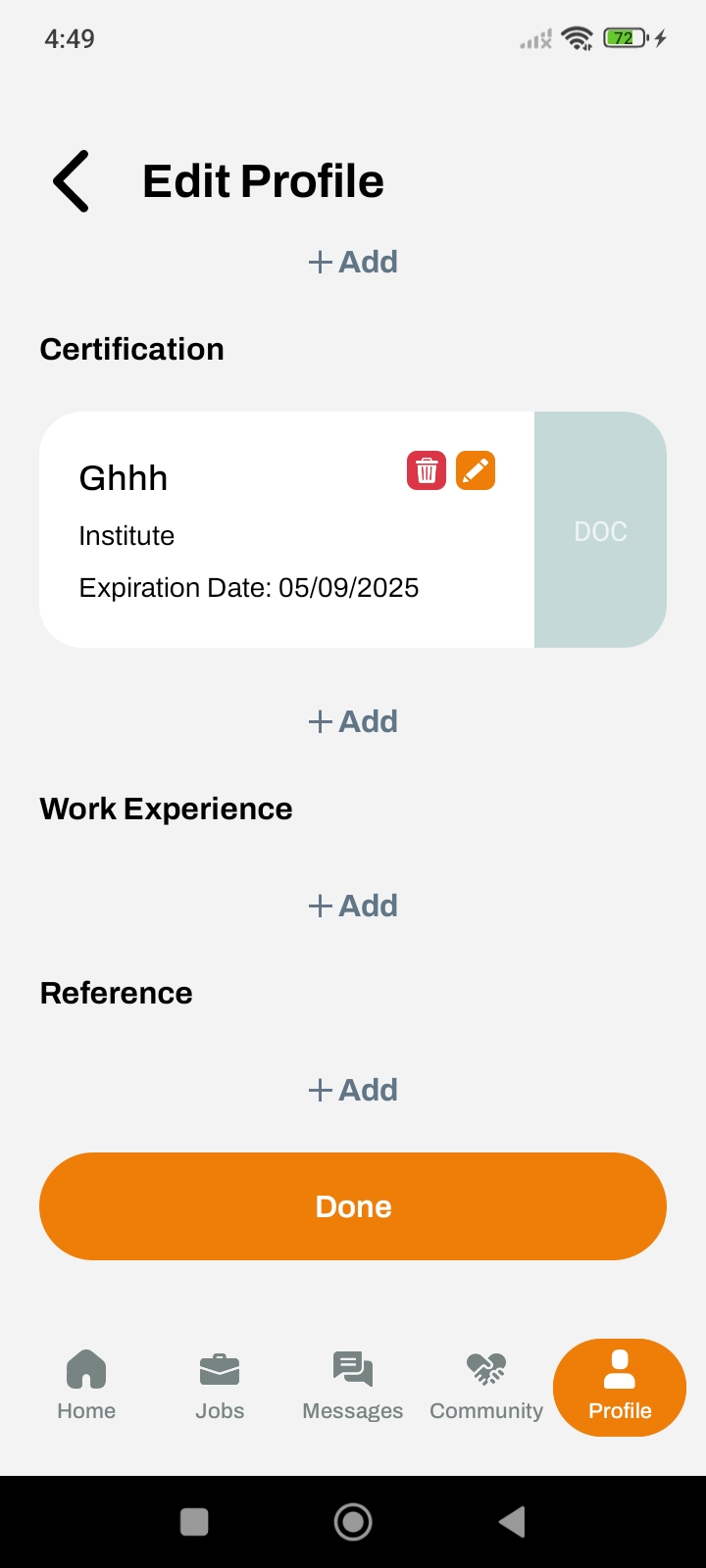Screen dimensions: 706x1568
Task: Tap the back arrow icon
Action: point(72,181)
